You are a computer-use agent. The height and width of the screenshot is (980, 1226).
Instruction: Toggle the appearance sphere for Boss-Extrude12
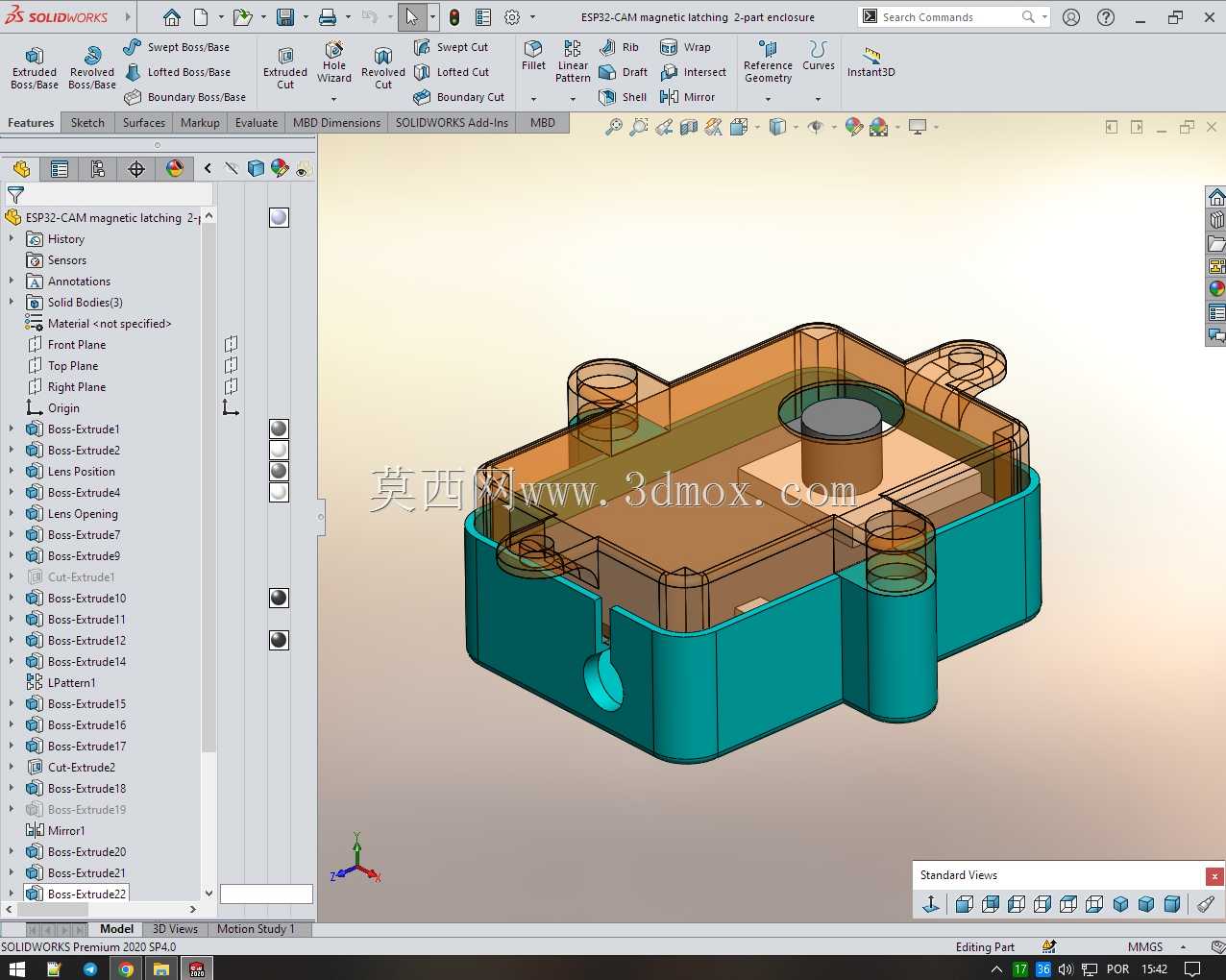279,640
